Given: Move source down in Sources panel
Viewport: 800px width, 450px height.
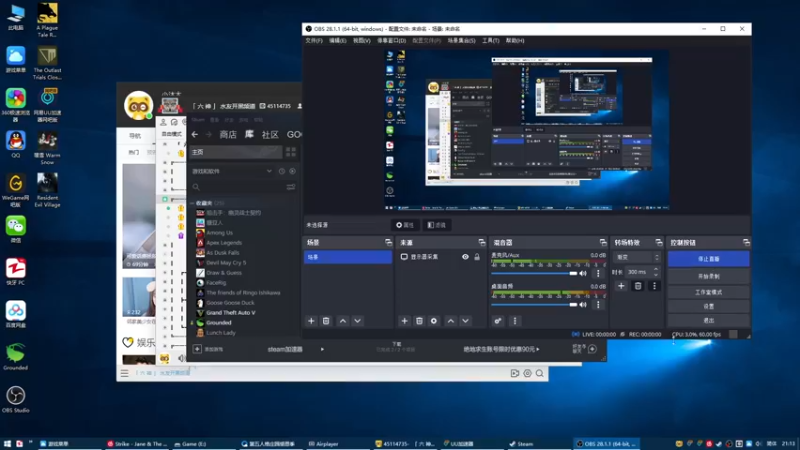Looking at the screenshot, I should tap(465, 321).
